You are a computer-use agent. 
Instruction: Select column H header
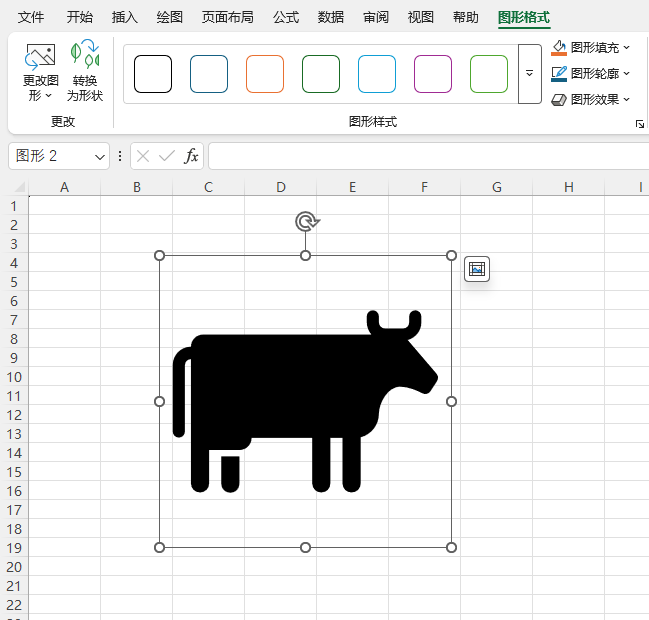point(569,187)
